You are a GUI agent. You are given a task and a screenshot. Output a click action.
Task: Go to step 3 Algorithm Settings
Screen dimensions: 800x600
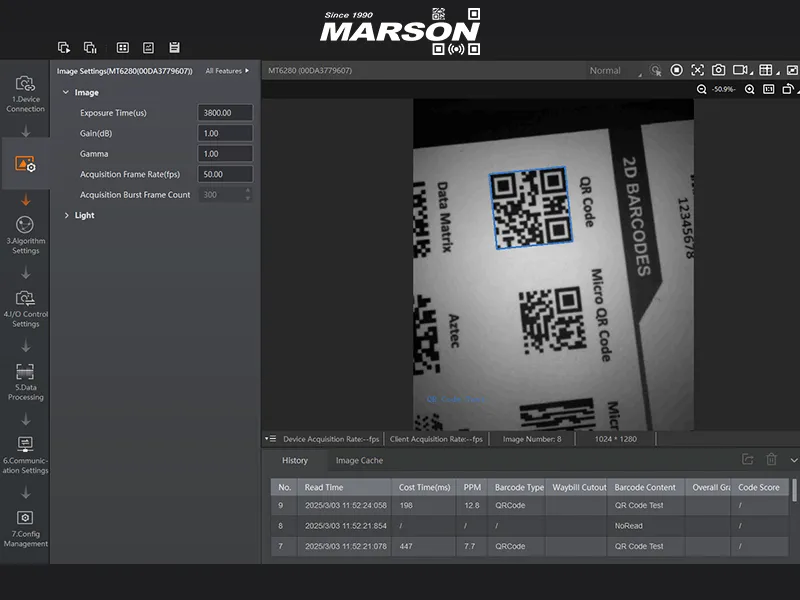coord(25,235)
